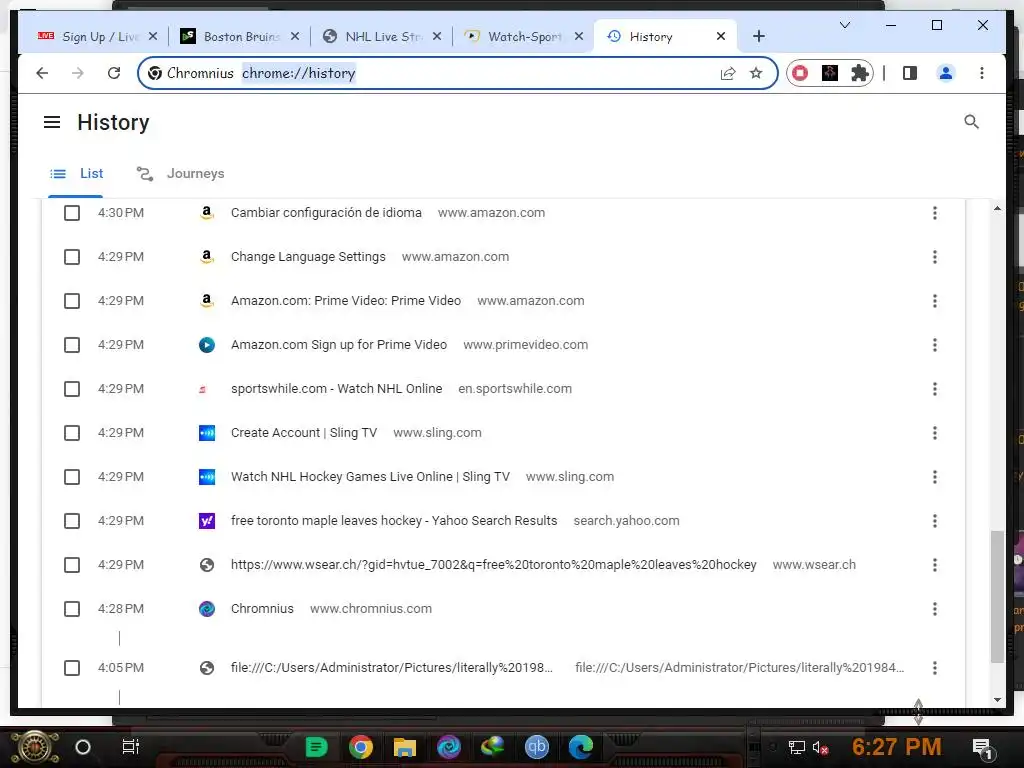
Task: Open Task View on the taskbar
Action: pos(131,747)
